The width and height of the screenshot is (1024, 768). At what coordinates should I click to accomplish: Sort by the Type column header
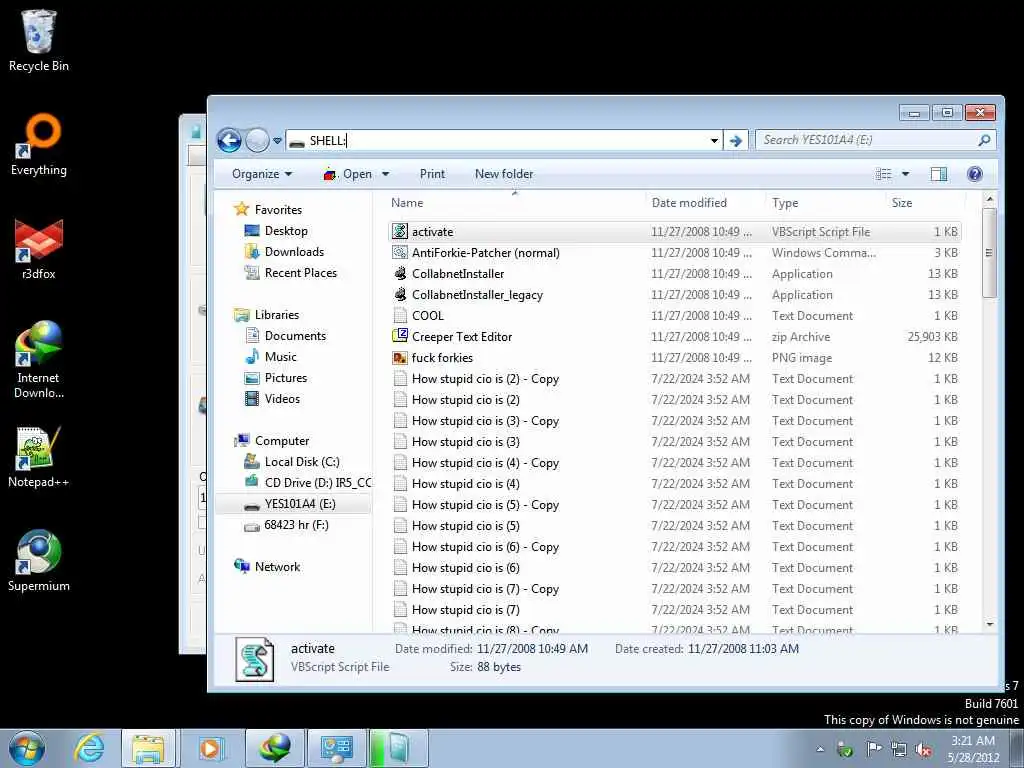(x=825, y=202)
